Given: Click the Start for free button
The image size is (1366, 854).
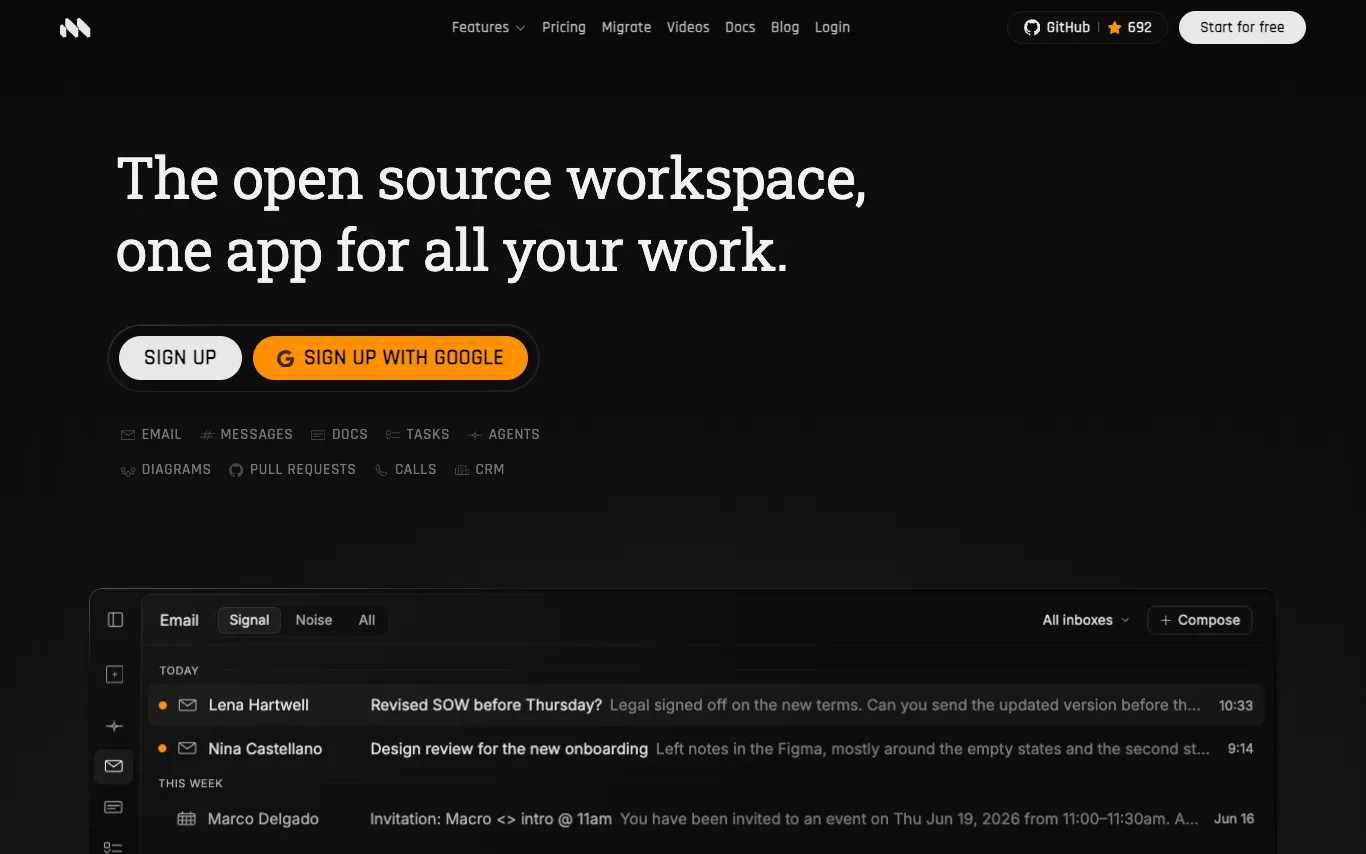Looking at the screenshot, I should [1242, 27].
